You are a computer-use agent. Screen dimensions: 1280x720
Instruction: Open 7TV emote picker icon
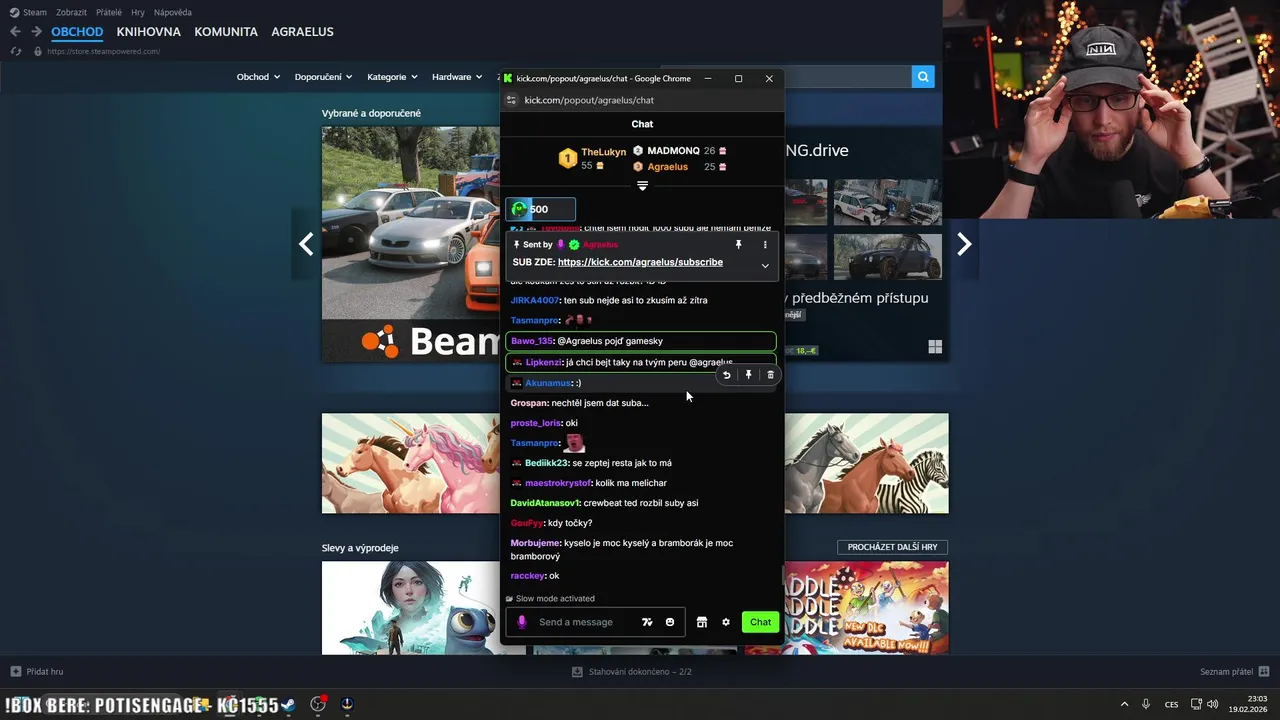[x=647, y=622]
